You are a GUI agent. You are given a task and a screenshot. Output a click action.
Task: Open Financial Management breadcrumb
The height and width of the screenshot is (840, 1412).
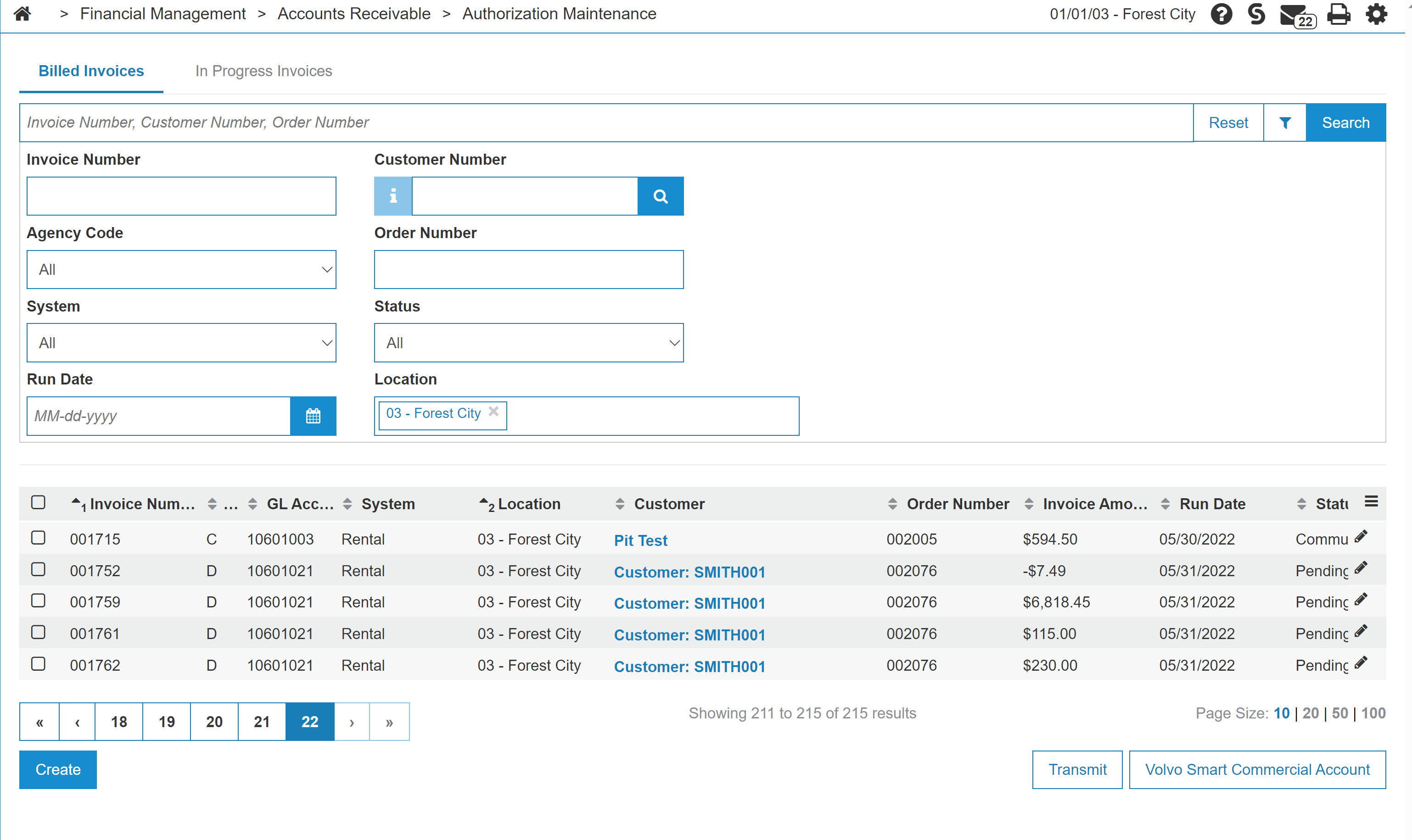click(x=162, y=14)
